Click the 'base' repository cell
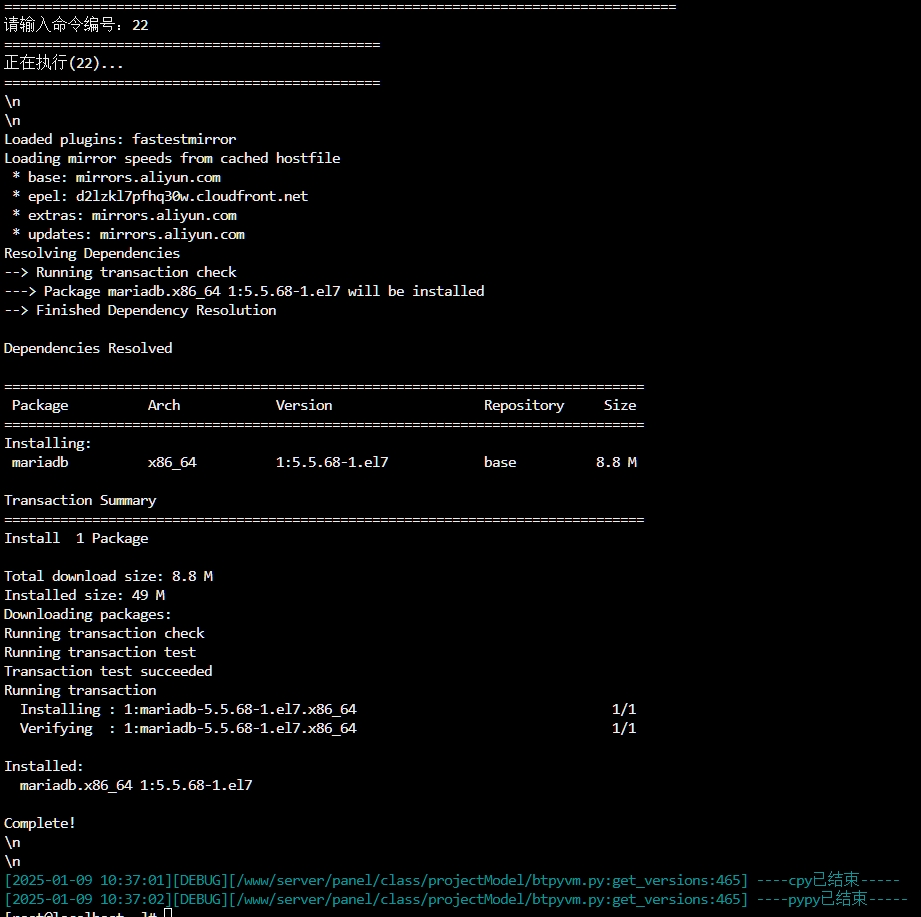Screen dimensions: 921x917 pyautogui.click(x=500, y=462)
